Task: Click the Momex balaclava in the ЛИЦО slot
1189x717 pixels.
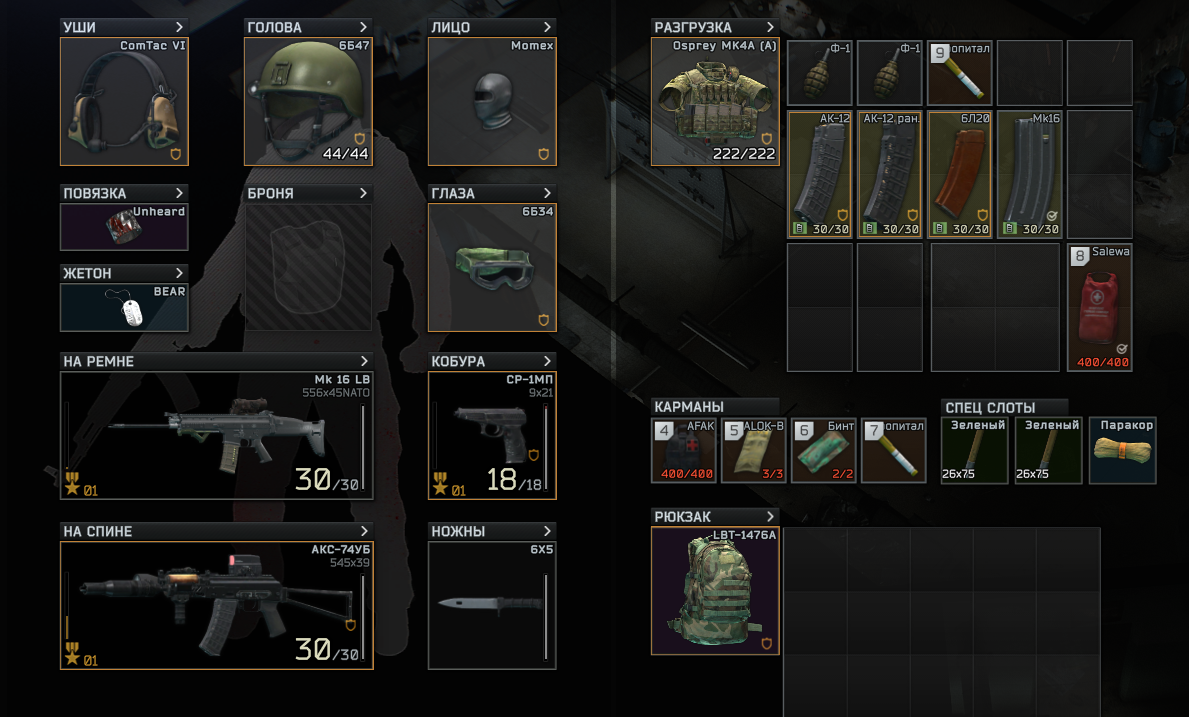Action: pos(492,102)
